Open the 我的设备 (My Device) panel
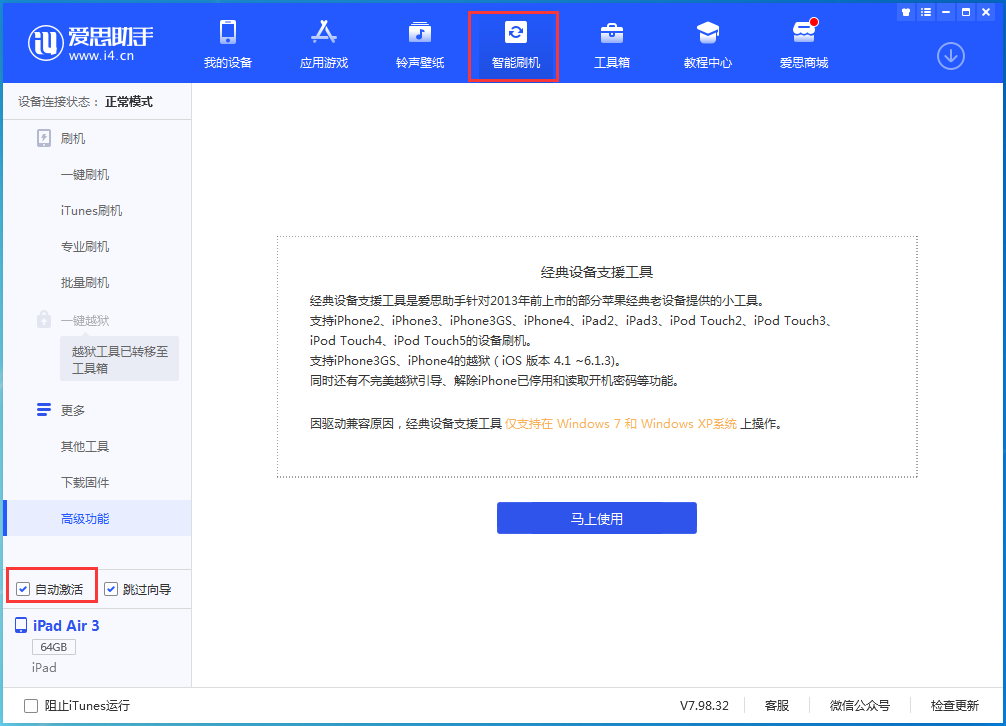The image size is (1006, 726). (227, 45)
